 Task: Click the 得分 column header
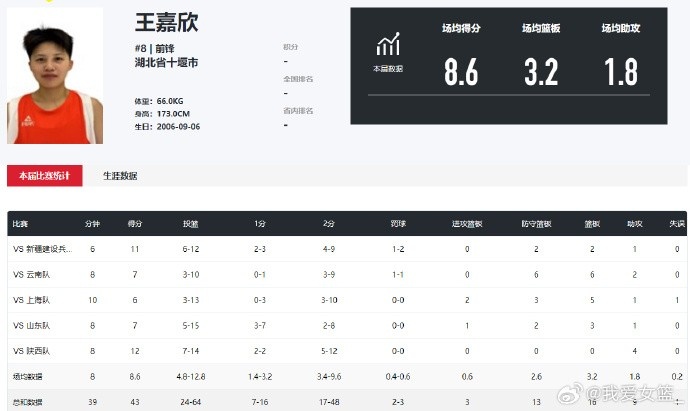point(134,224)
